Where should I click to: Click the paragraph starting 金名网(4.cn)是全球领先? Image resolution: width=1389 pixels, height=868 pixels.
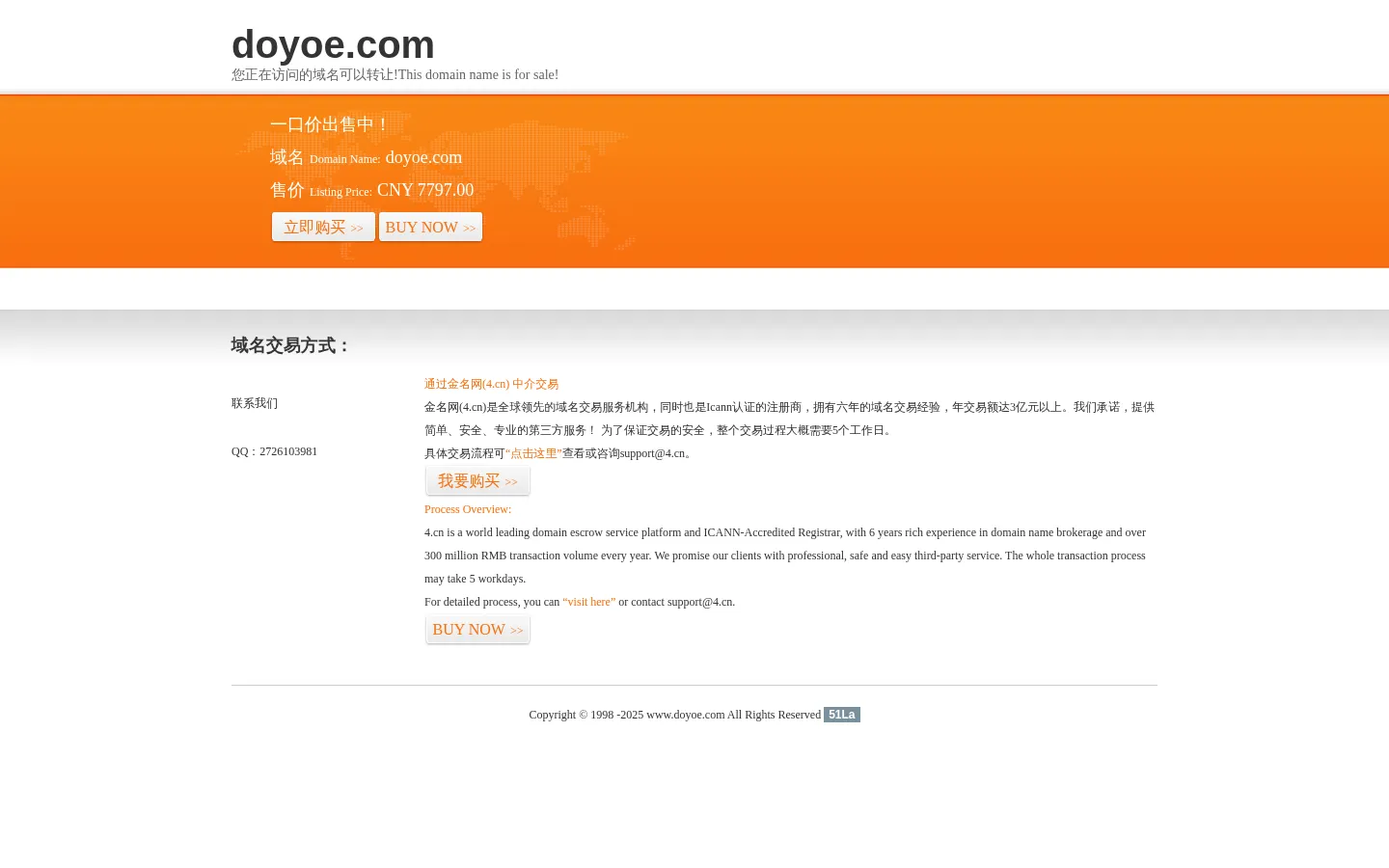click(789, 419)
